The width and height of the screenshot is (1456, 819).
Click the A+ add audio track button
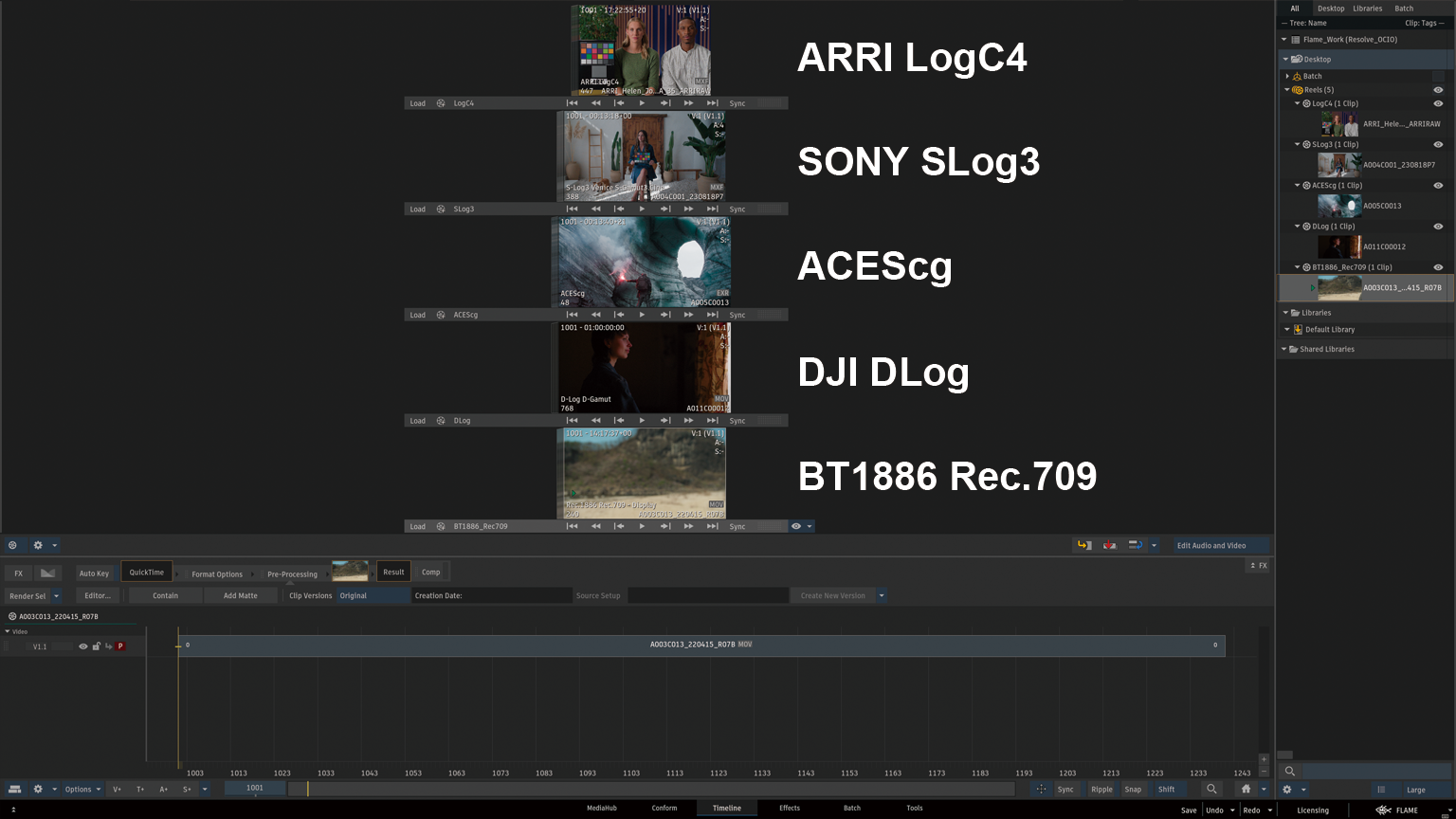click(x=163, y=789)
